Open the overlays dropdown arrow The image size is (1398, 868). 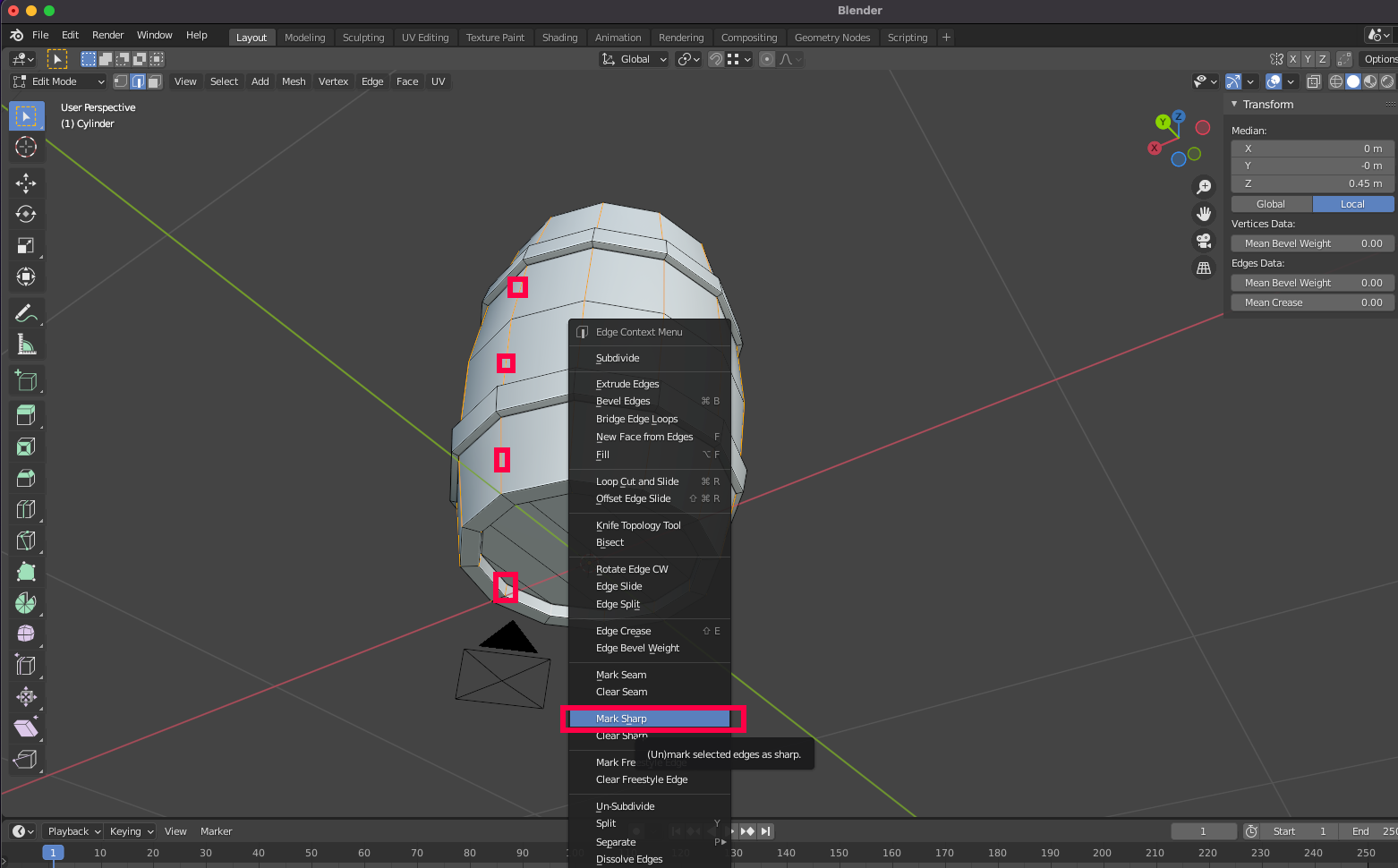coord(1291,81)
